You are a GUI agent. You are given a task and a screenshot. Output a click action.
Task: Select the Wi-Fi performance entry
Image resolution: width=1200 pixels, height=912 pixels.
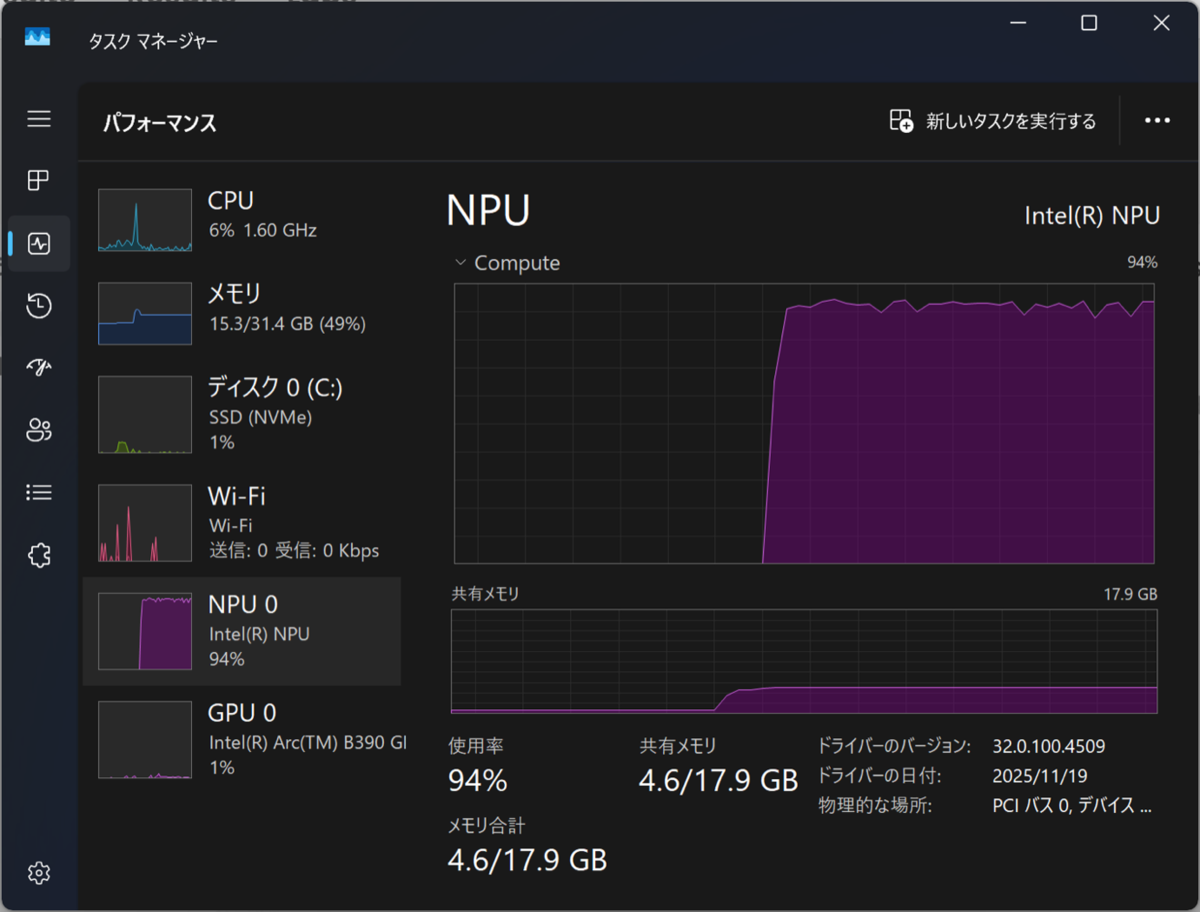241,522
